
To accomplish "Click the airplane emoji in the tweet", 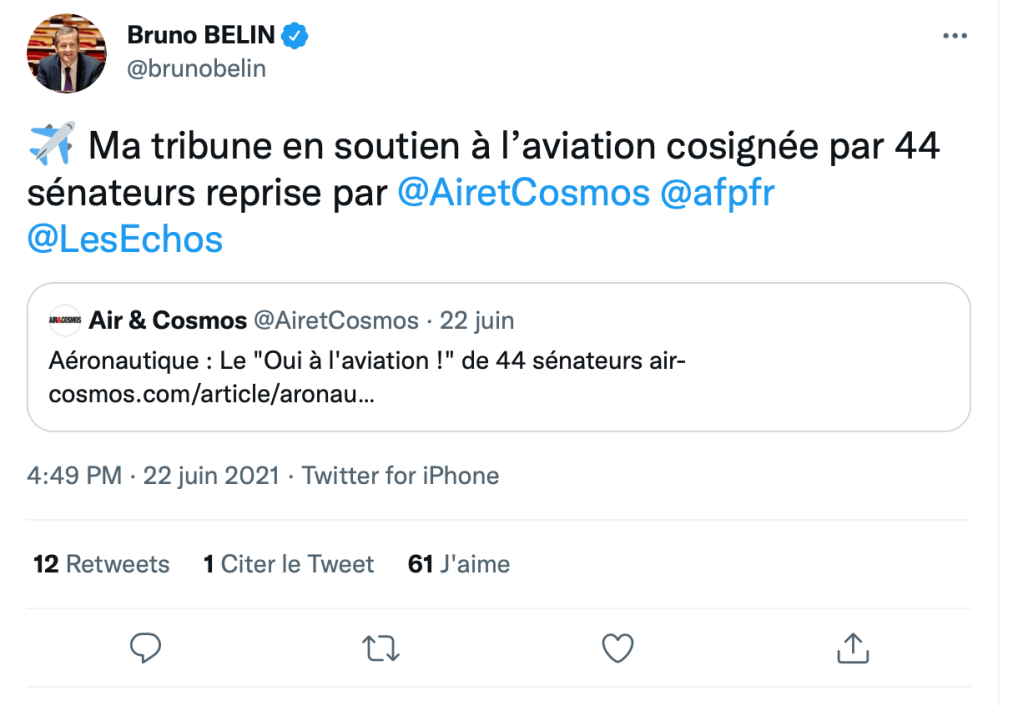I will [x=52, y=147].
